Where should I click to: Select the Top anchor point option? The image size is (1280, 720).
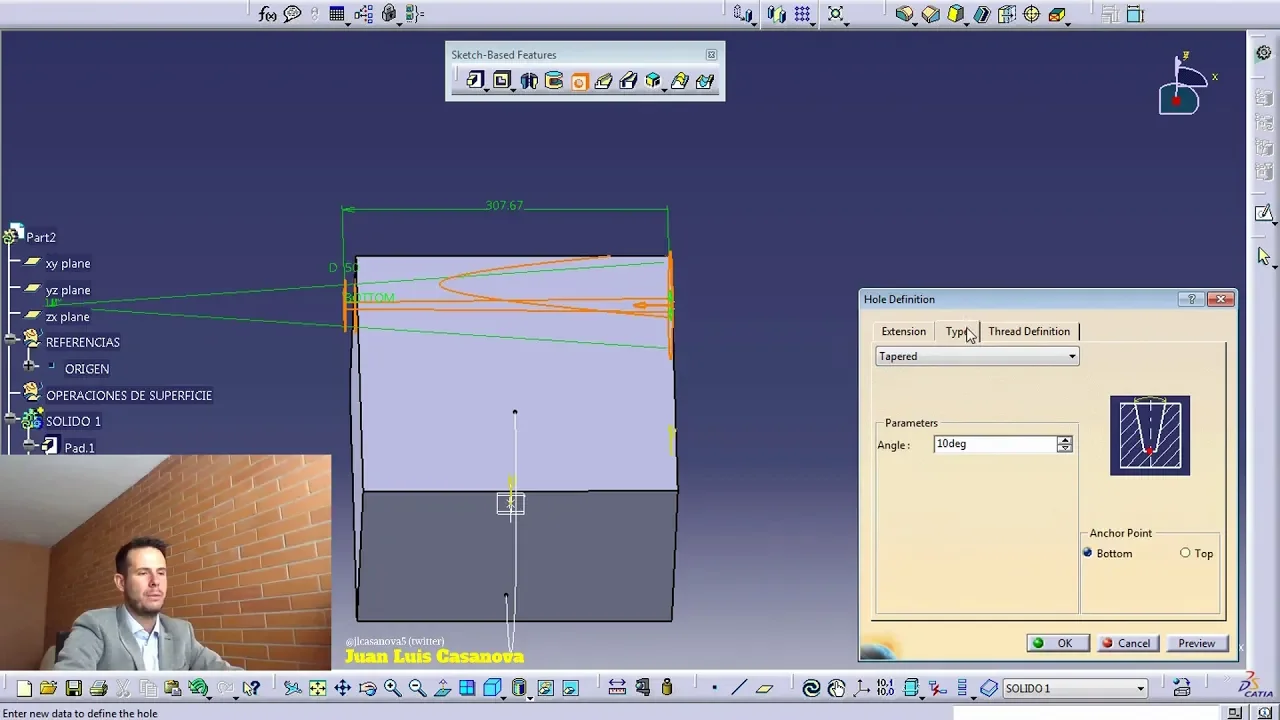pyautogui.click(x=1185, y=553)
